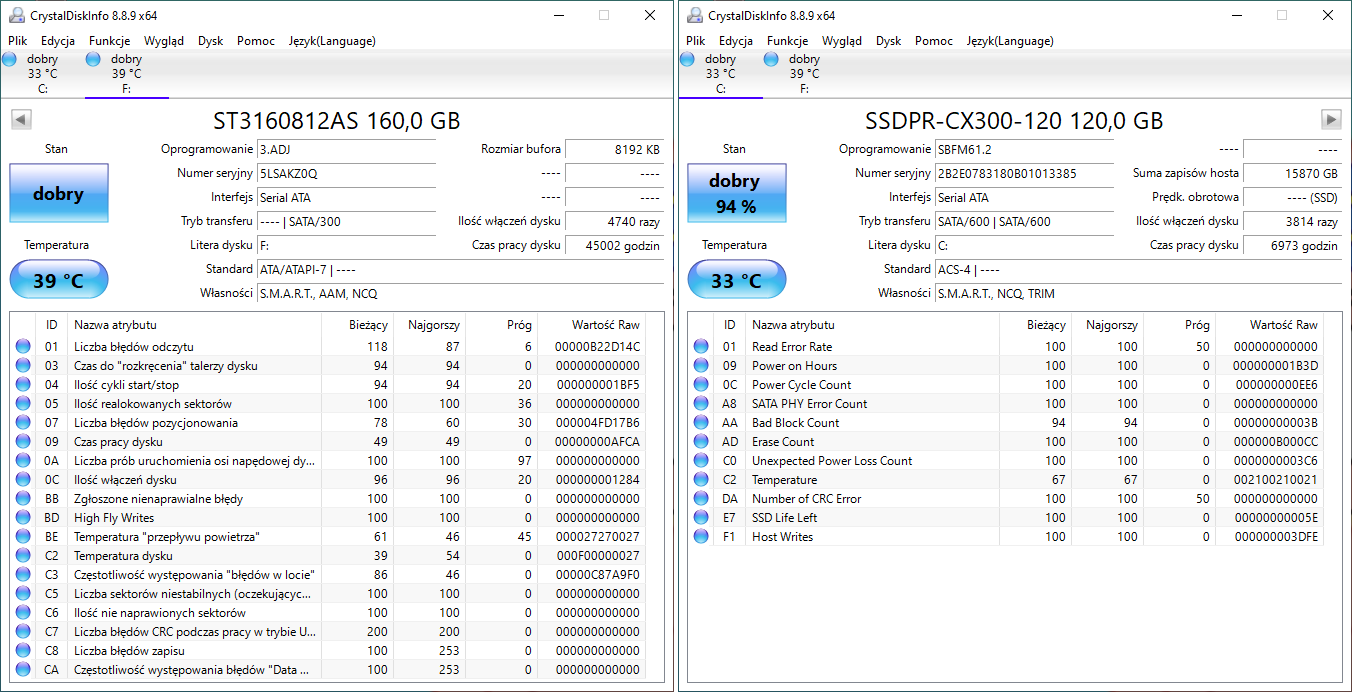
Task: Click status orb for Read Error Rate row
Action: pos(701,347)
